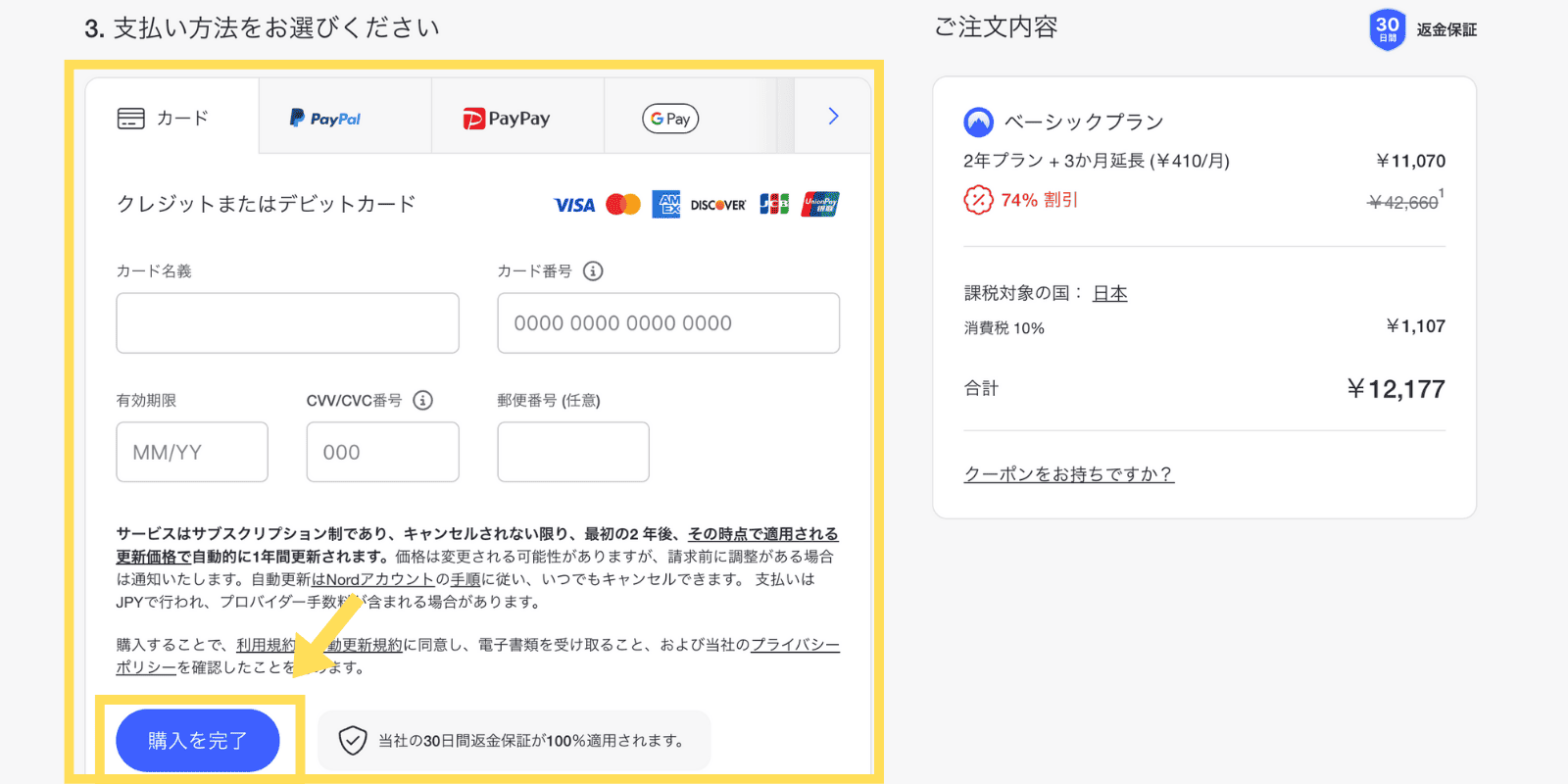Click the ベーシックプラン title text
This screenshot has width=1568, height=784.
[1084, 122]
